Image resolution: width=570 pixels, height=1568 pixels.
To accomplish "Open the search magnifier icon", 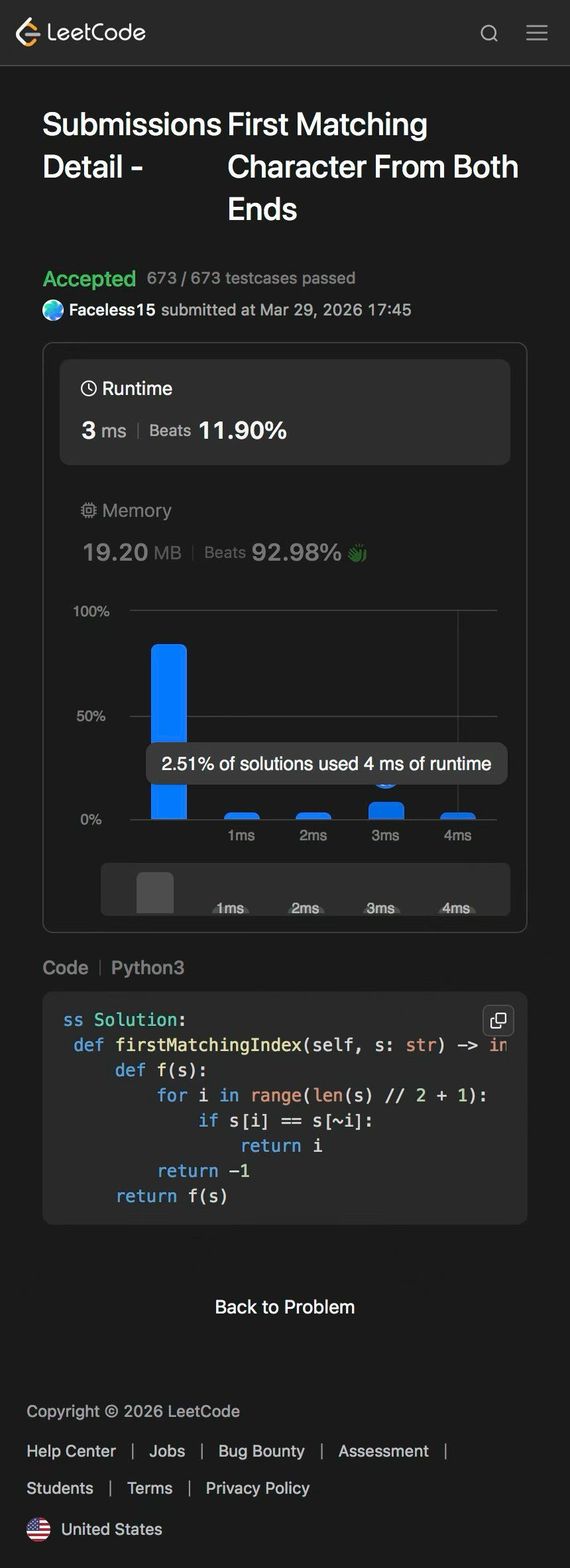I will pyautogui.click(x=489, y=33).
